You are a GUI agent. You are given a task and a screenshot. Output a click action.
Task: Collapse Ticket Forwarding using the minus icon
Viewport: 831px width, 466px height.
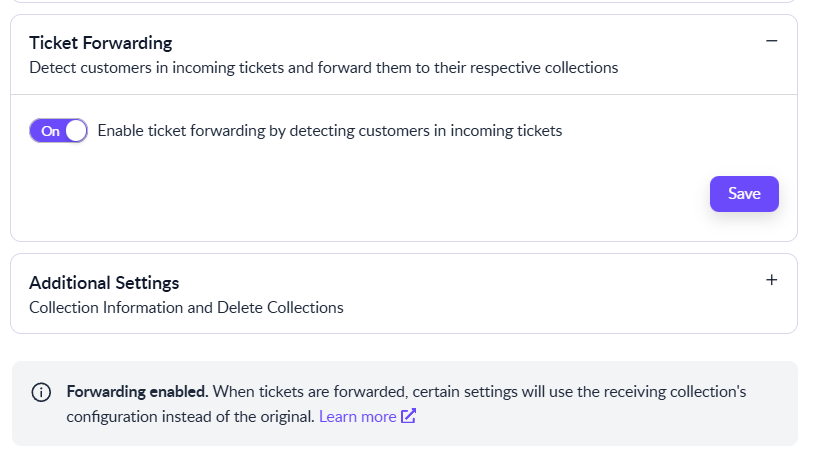point(771,41)
